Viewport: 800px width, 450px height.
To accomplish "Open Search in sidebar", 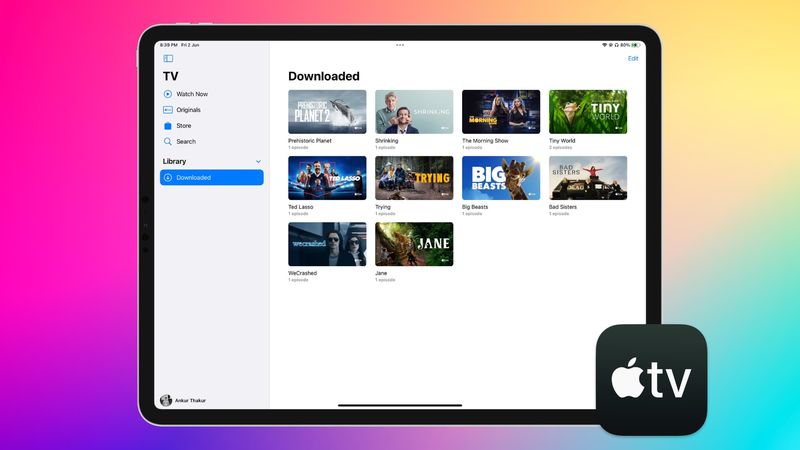I will [x=186, y=141].
